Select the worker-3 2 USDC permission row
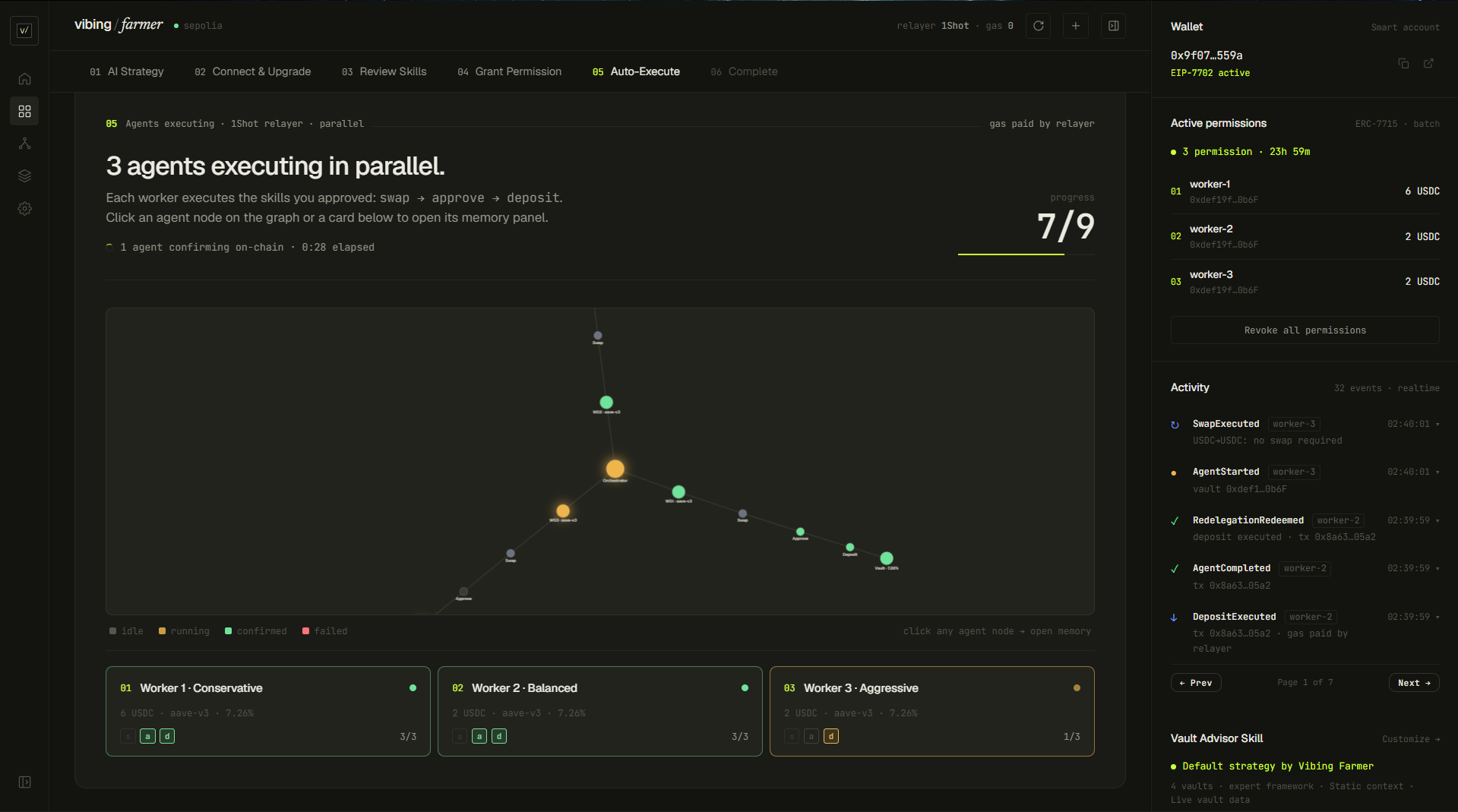 pos(1305,282)
